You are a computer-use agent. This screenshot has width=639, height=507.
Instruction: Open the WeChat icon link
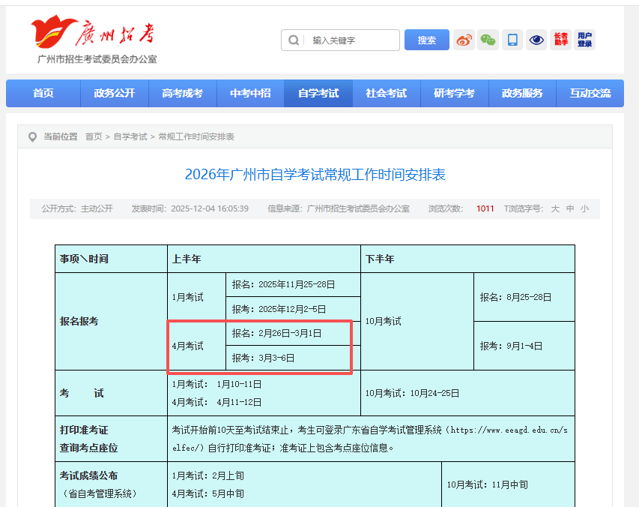(488, 40)
